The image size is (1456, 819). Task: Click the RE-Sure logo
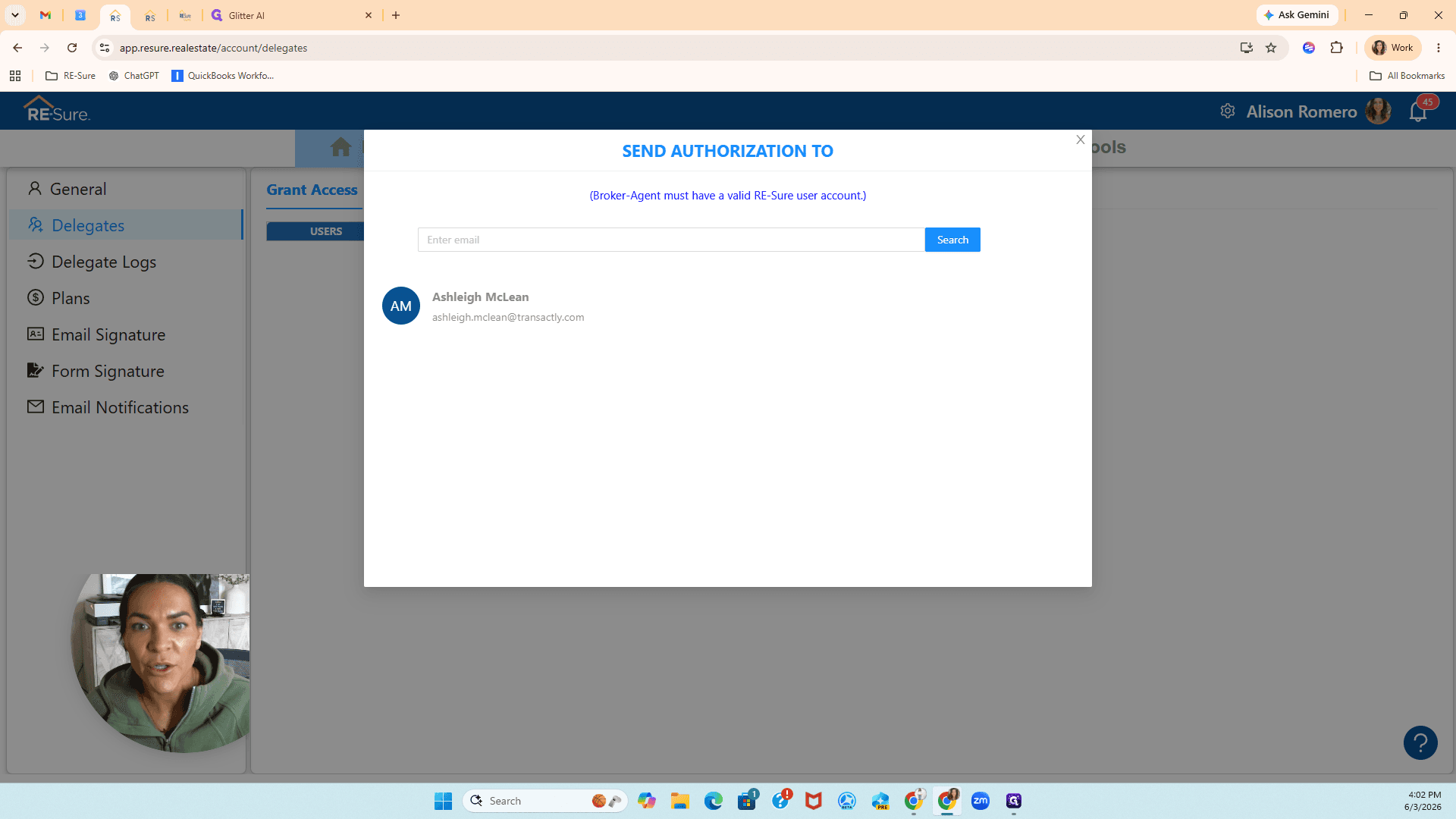click(x=57, y=110)
